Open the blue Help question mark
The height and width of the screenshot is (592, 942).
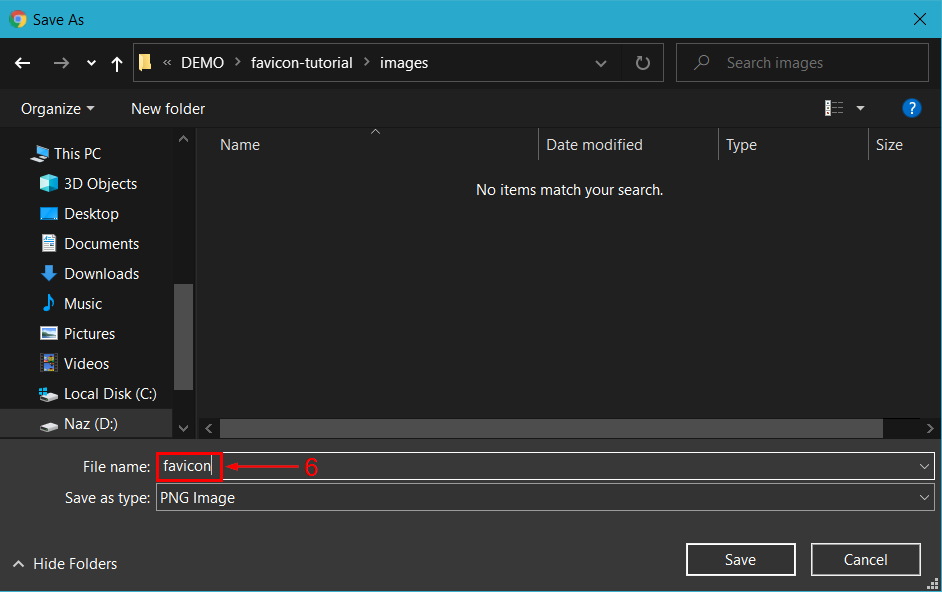(x=911, y=108)
